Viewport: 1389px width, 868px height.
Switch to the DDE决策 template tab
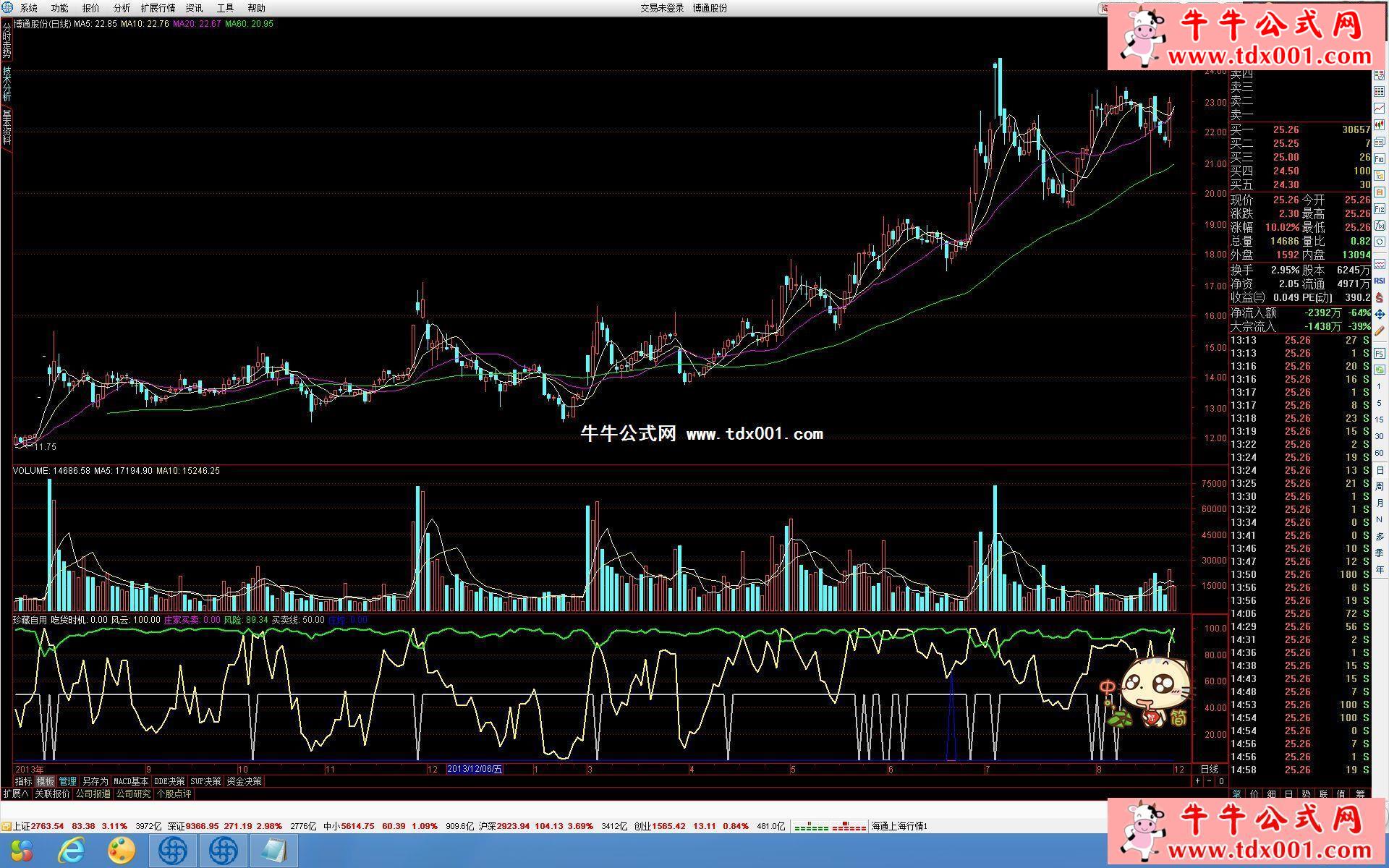click(169, 781)
